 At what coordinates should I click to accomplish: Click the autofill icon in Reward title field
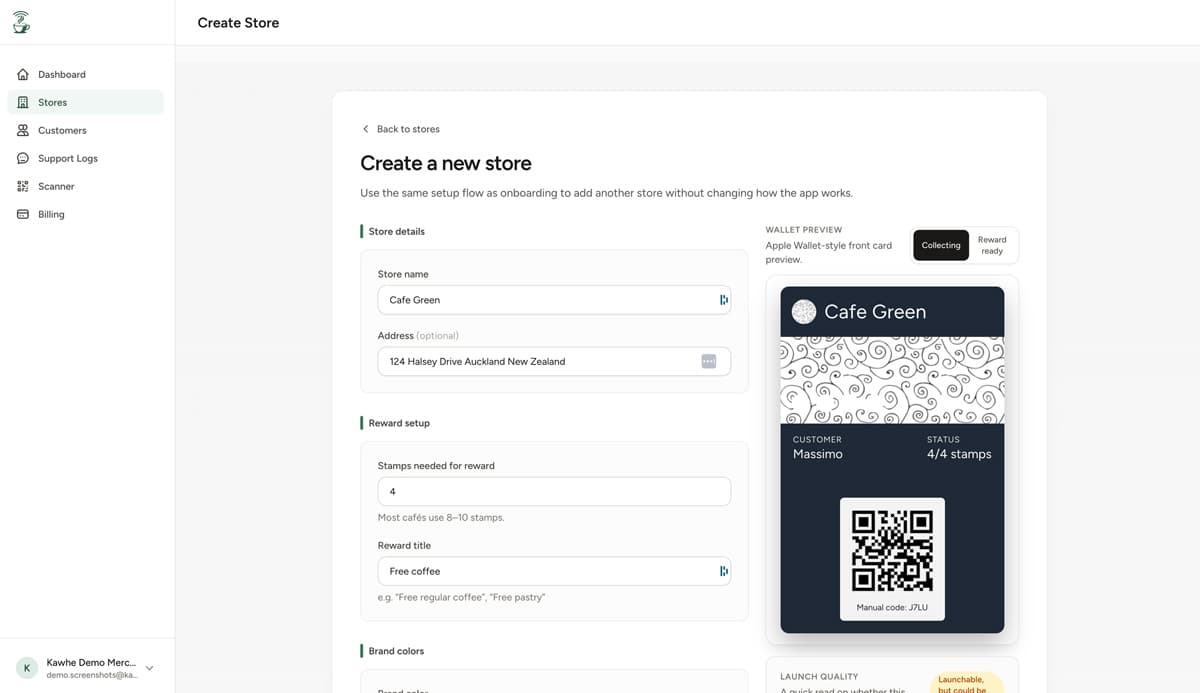click(x=723, y=571)
